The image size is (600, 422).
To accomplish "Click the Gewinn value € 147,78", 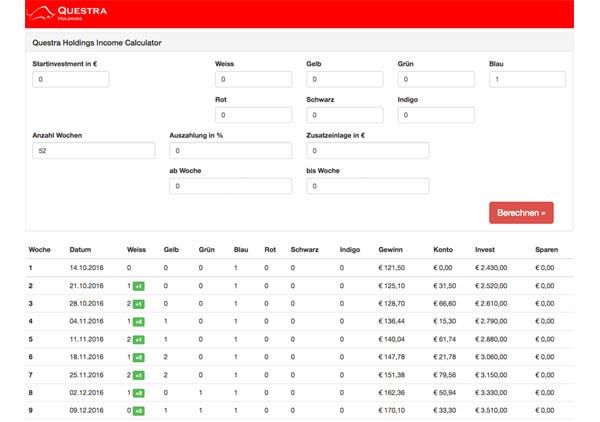I will pos(391,357).
